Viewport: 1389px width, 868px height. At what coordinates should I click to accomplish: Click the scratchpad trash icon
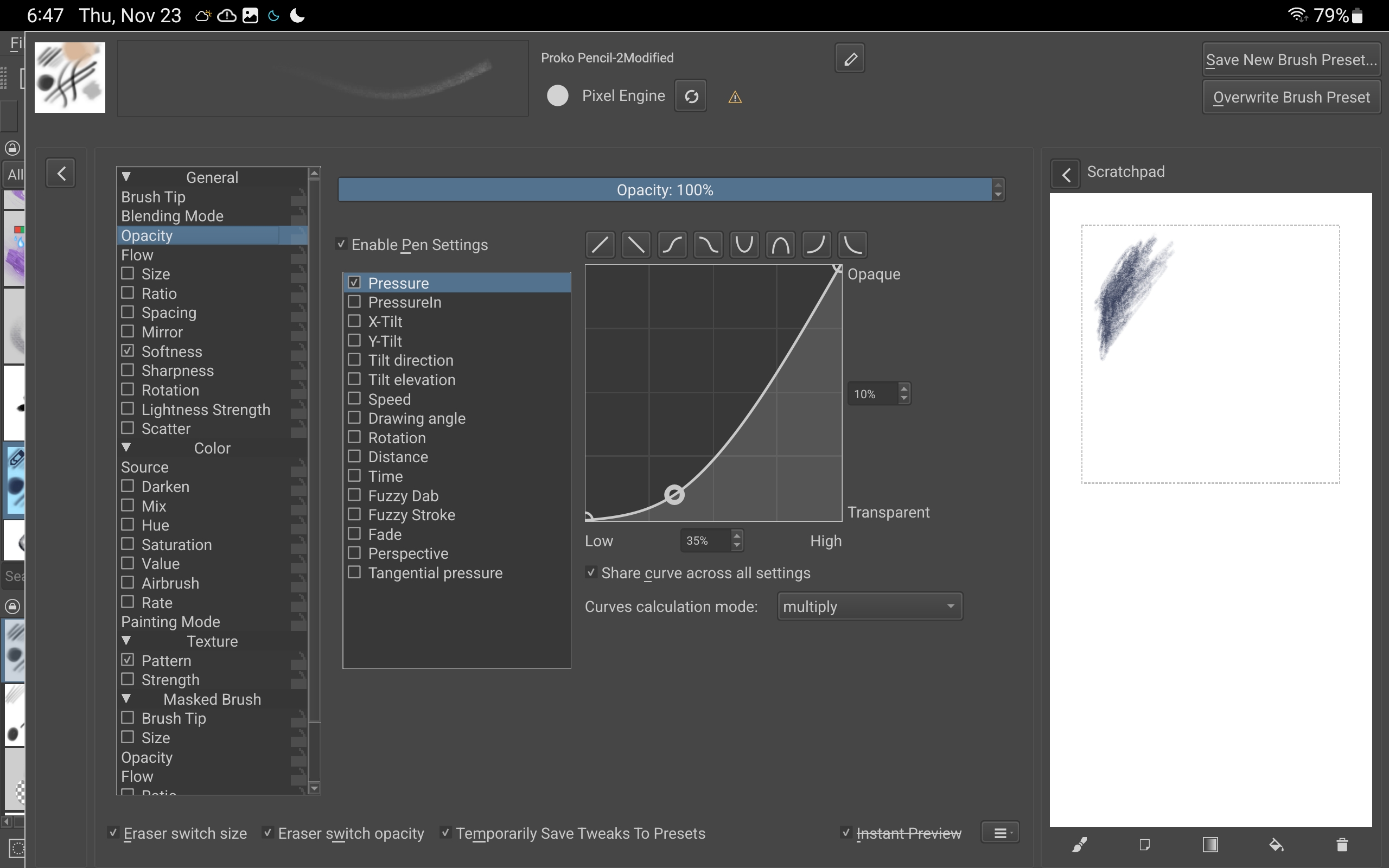click(1341, 845)
